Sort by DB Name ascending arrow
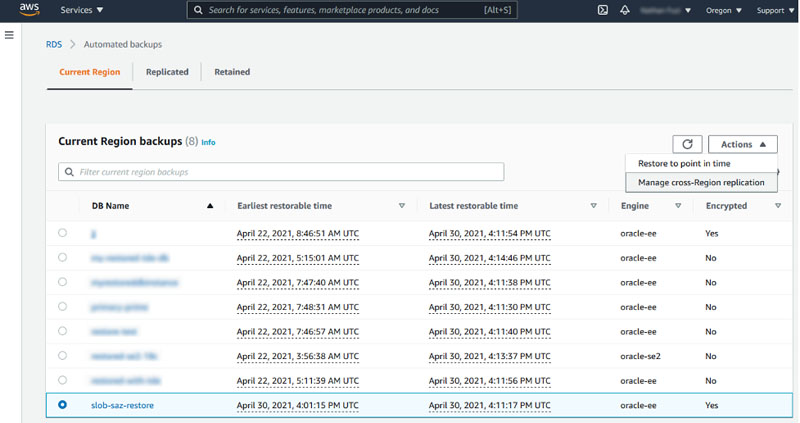Viewport: 800px width, 423px height. (210, 206)
